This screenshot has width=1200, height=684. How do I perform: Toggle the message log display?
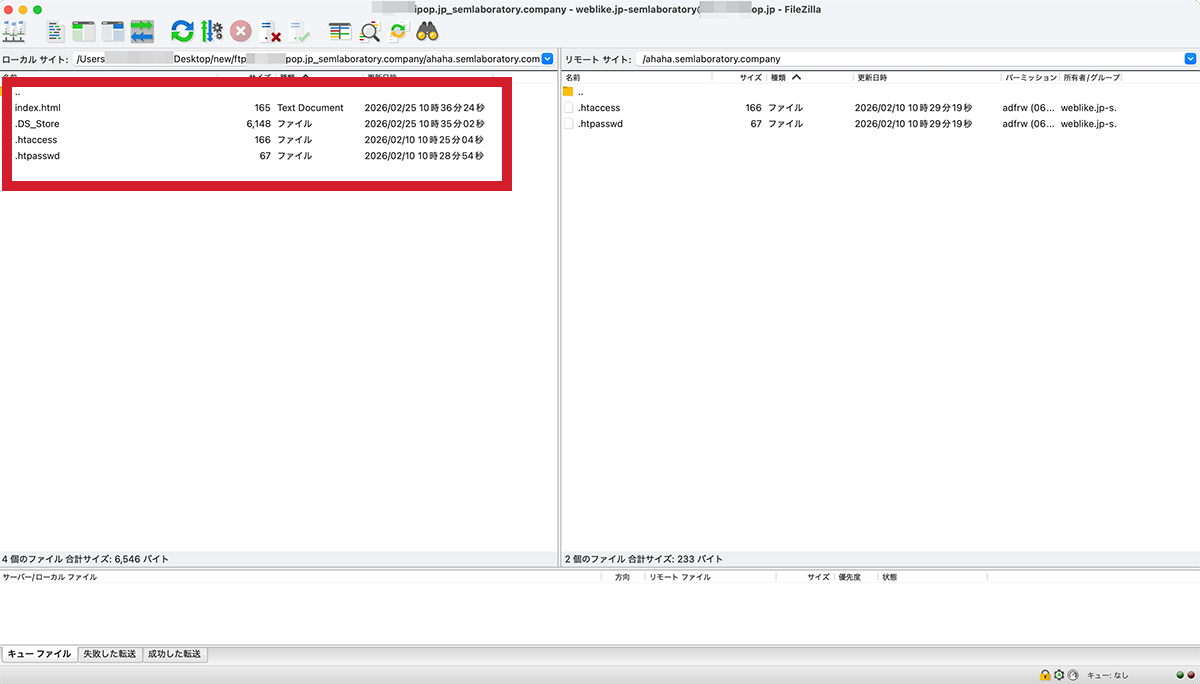tap(55, 31)
